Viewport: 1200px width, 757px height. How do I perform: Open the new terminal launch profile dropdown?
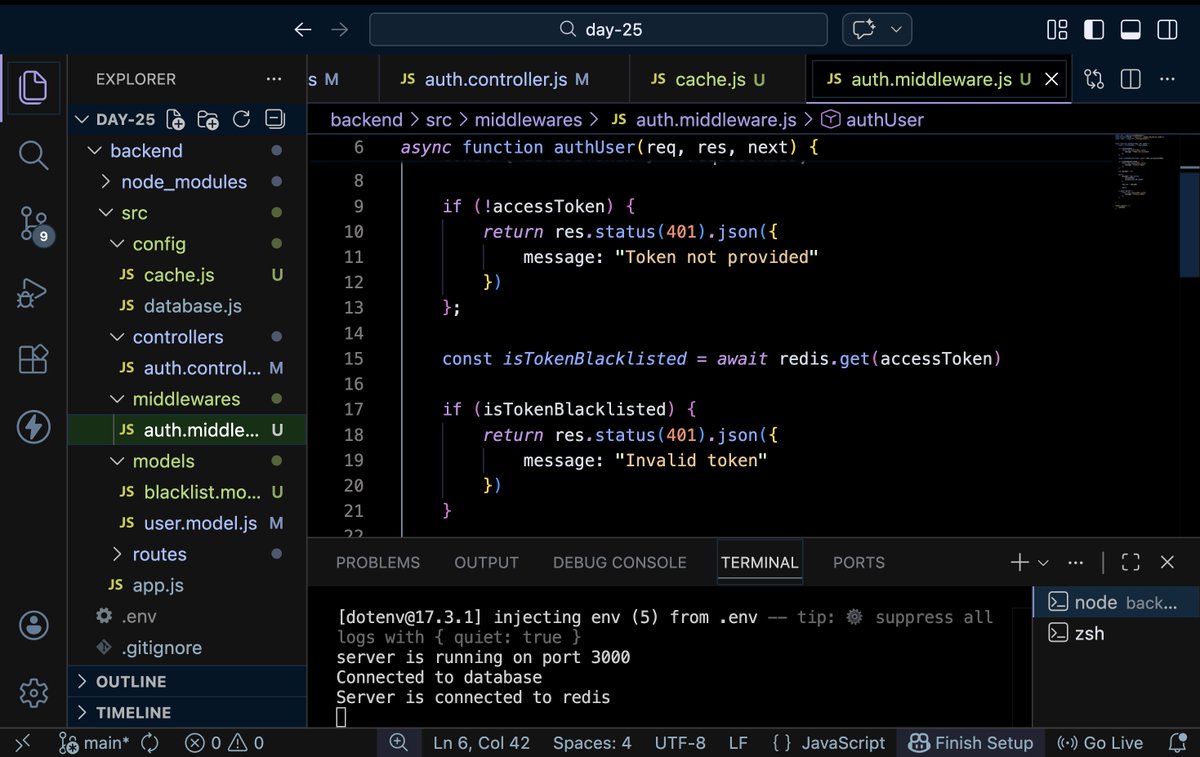click(1043, 562)
